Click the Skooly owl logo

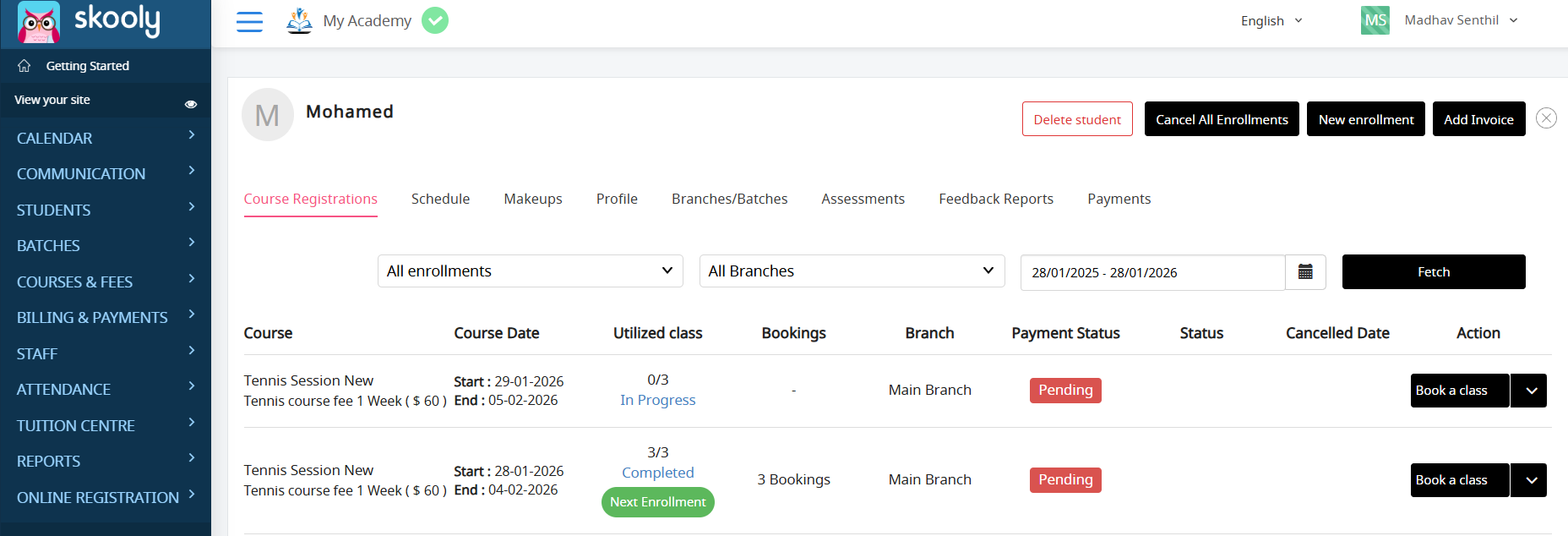39,22
